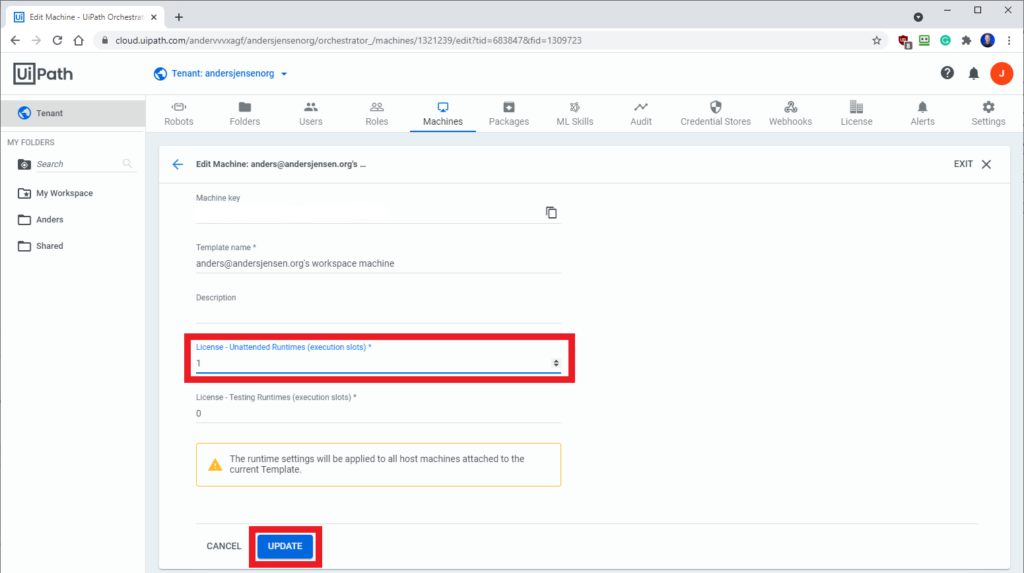This screenshot has height=573, width=1024.
Task: Open the notifications bell
Action: [x=974, y=73]
